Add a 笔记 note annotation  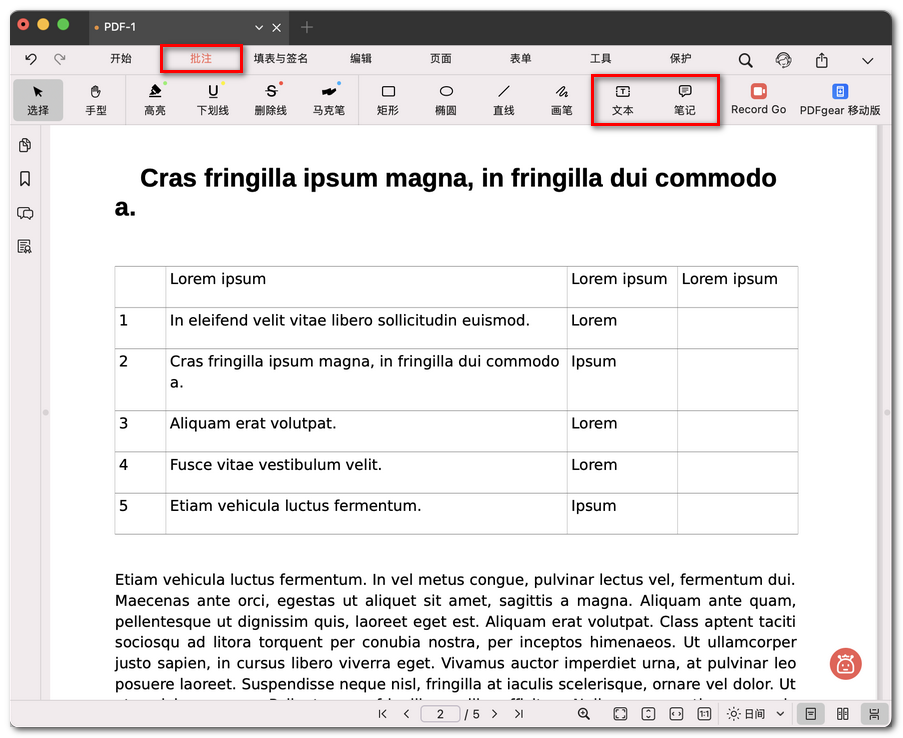coord(685,99)
